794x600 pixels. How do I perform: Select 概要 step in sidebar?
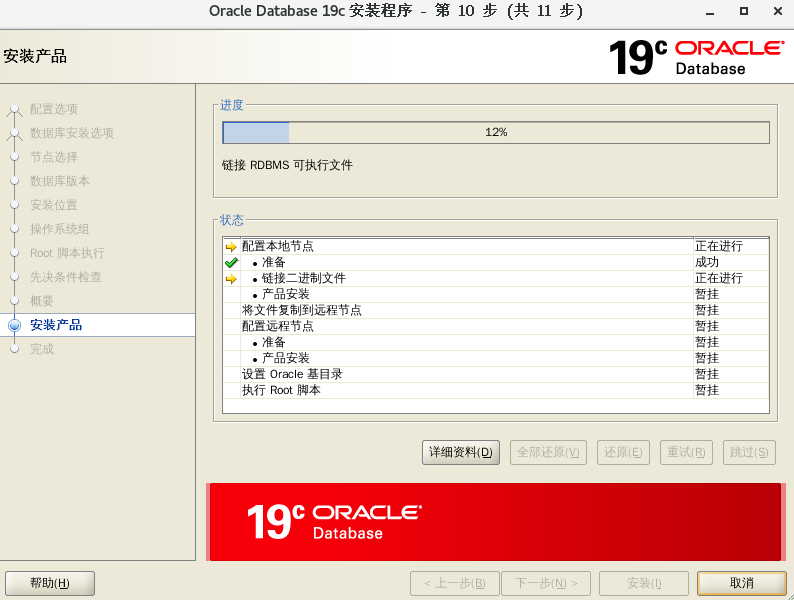coord(42,301)
